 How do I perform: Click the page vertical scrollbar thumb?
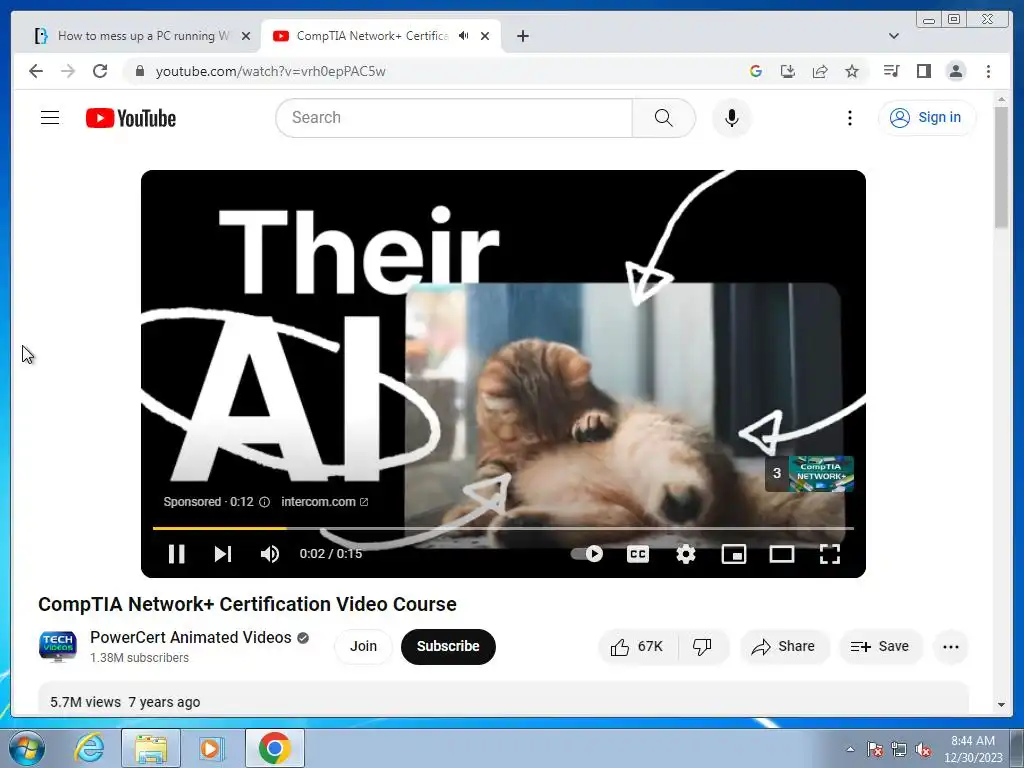(1001, 167)
